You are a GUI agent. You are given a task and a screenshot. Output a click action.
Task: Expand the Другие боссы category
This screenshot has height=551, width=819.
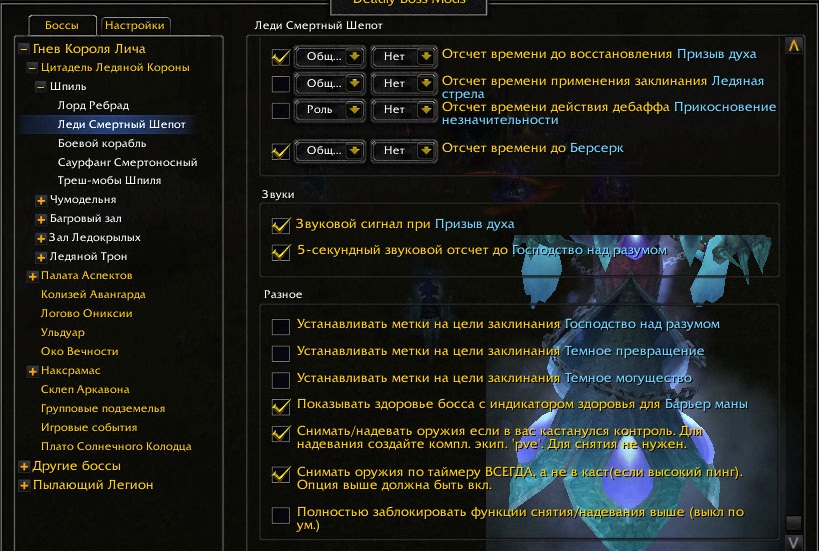point(24,466)
